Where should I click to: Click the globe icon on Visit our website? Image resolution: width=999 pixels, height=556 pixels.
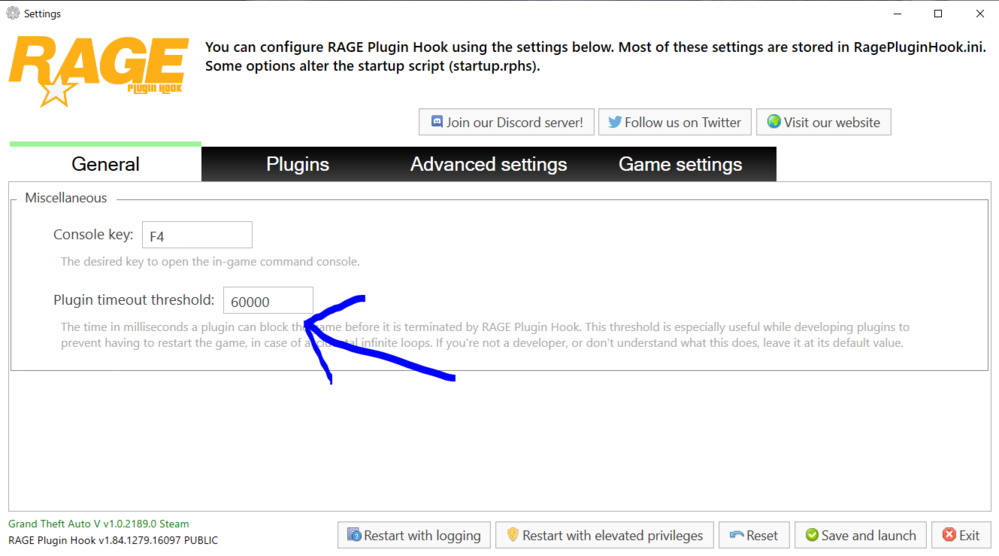pyautogui.click(x=773, y=122)
